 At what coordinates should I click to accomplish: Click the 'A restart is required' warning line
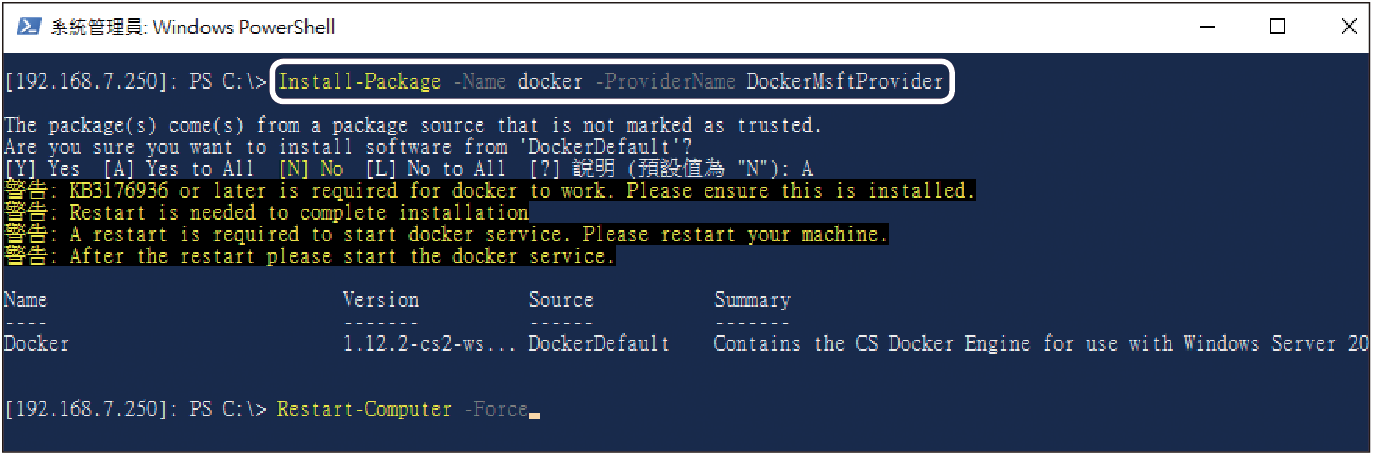tap(446, 234)
